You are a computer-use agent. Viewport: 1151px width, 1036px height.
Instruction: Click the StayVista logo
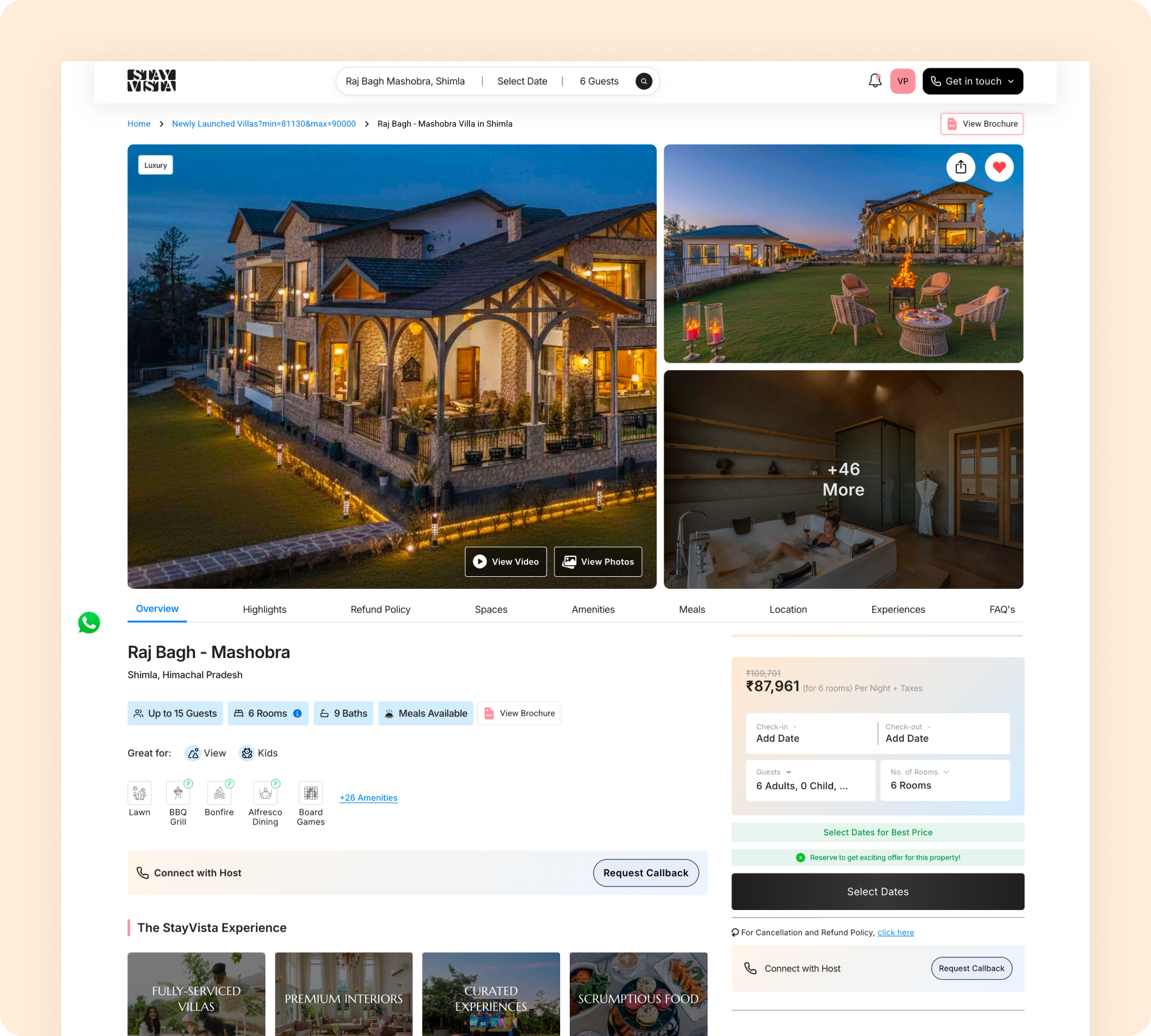[x=152, y=81]
